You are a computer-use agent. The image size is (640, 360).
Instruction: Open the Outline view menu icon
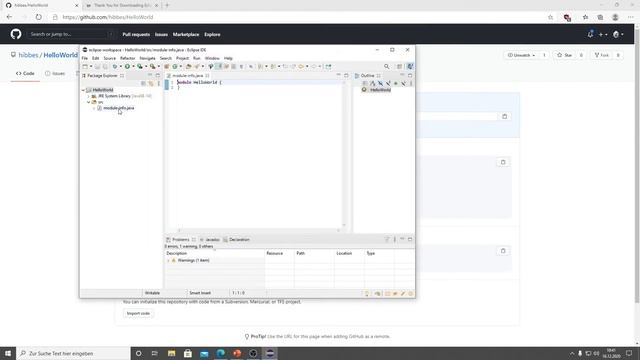[411, 83]
